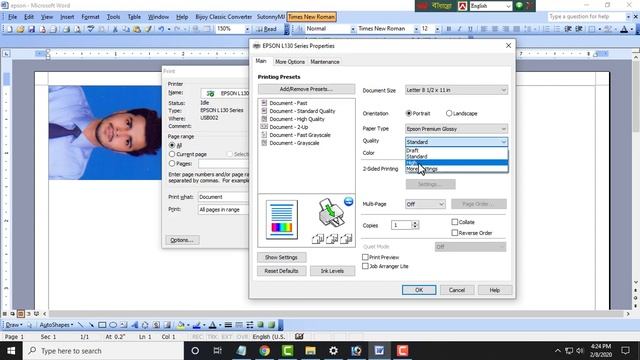
Task: Click the drawing toolbar Font Color icon
Action: pos(212,325)
